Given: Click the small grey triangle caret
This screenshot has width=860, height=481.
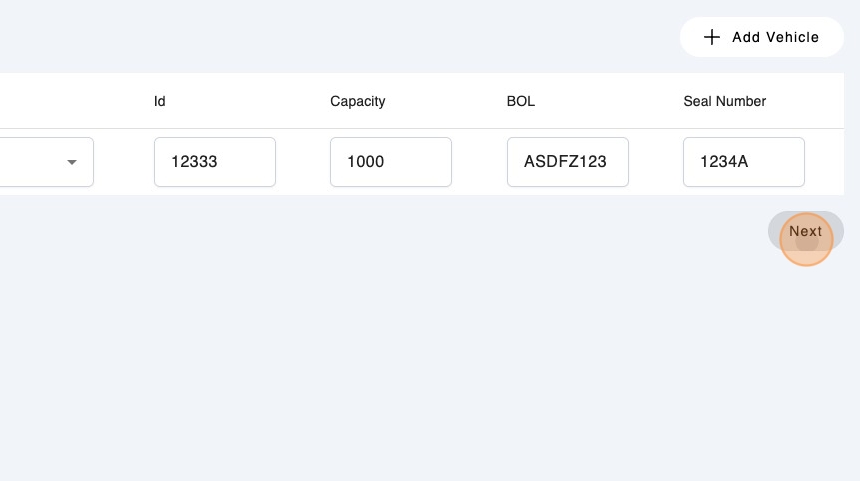Looking at the screenshot, I should [72, 162].
